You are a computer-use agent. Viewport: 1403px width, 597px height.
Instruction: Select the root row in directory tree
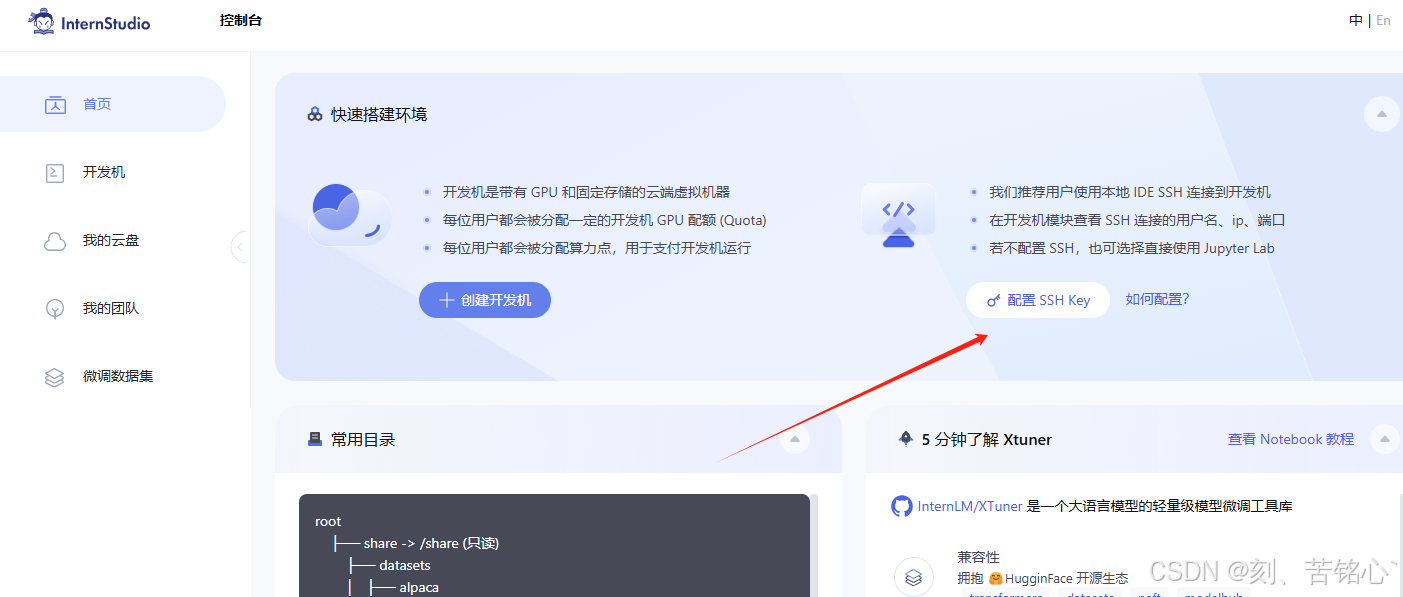pyautogui.click(x=328, y=521)
